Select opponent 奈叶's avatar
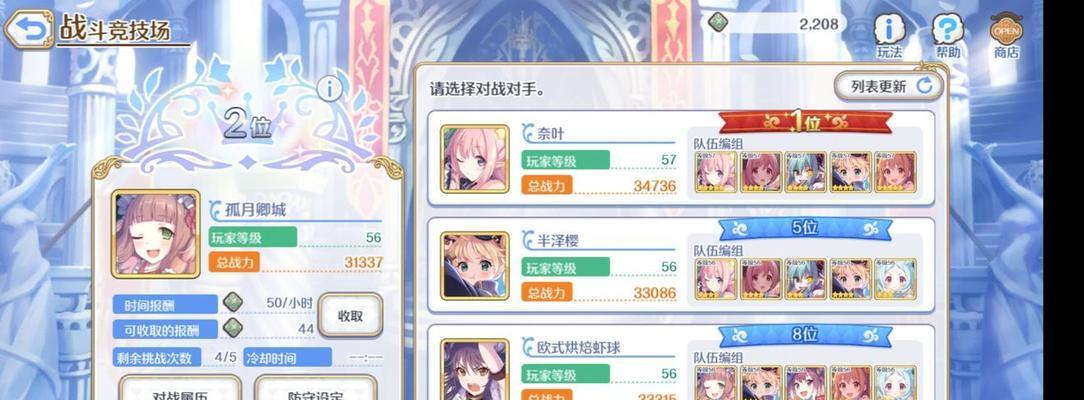 click(475, 158)
